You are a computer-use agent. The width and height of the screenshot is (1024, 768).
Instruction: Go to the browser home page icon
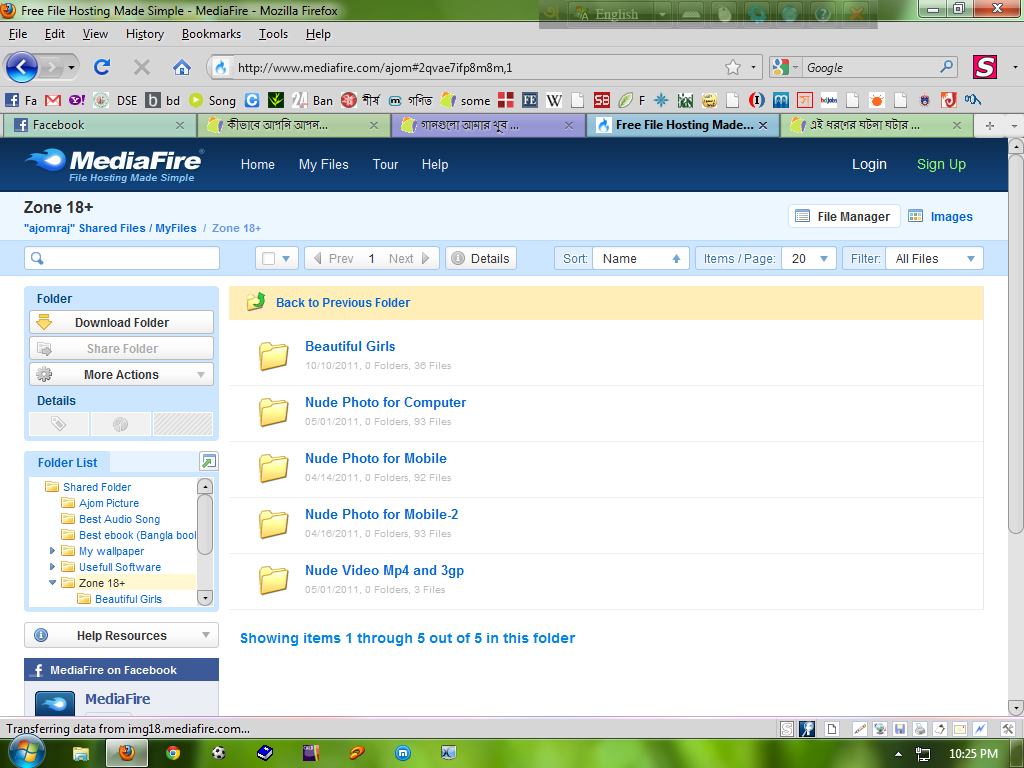tap(182, 67)
